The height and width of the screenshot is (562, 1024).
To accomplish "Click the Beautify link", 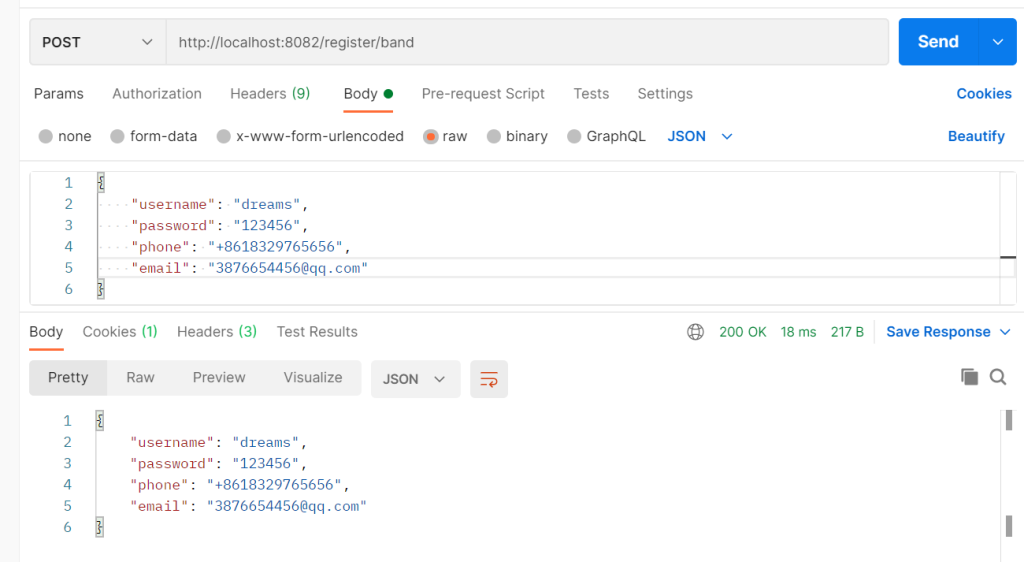I will tap(976, 136).
